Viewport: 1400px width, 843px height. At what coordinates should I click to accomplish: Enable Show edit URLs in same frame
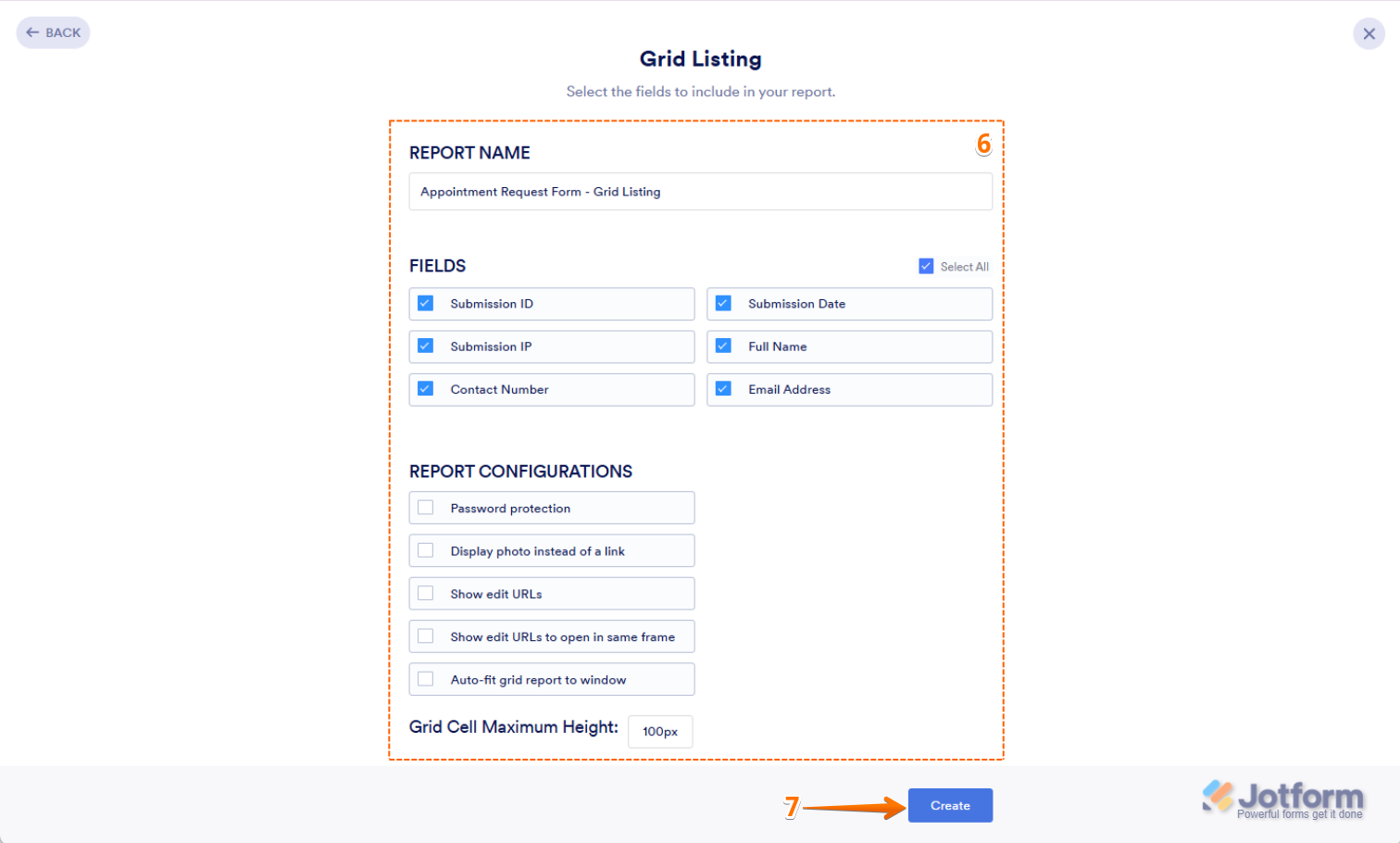click(x=426, y=636)
